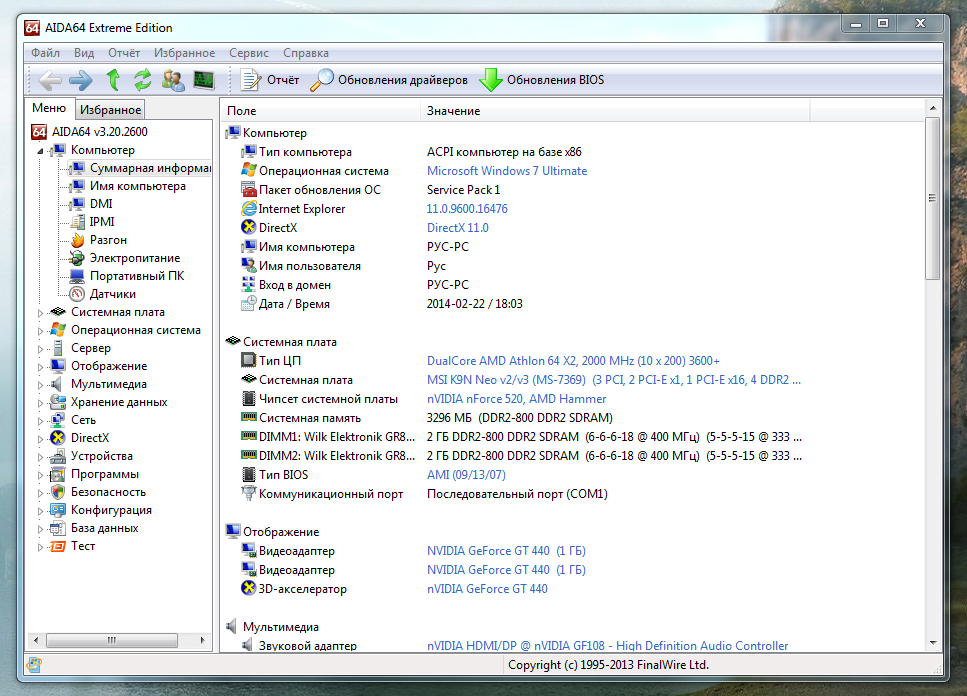Click the Конфигурация tree icon
The width and height of the screenshot is (967, 696).
click(57, 510)
